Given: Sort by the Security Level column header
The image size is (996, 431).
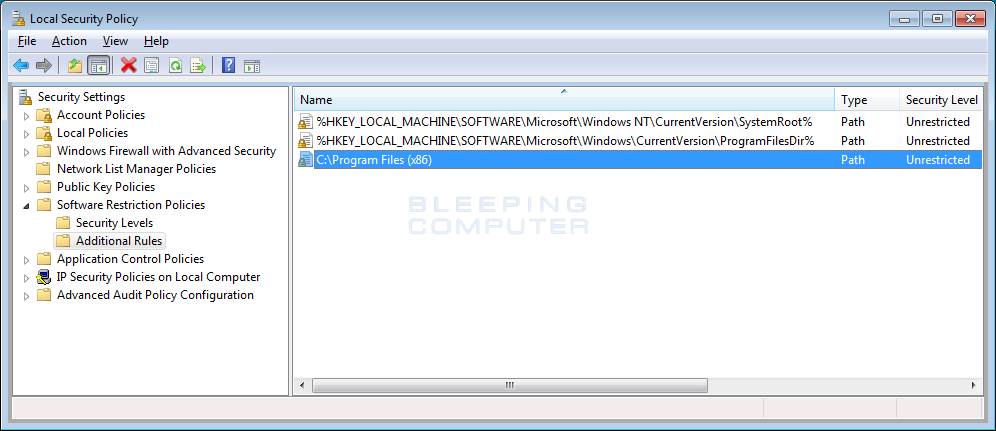Looking at the screenshot, I should pyautogui.click(x=941, y=100).
